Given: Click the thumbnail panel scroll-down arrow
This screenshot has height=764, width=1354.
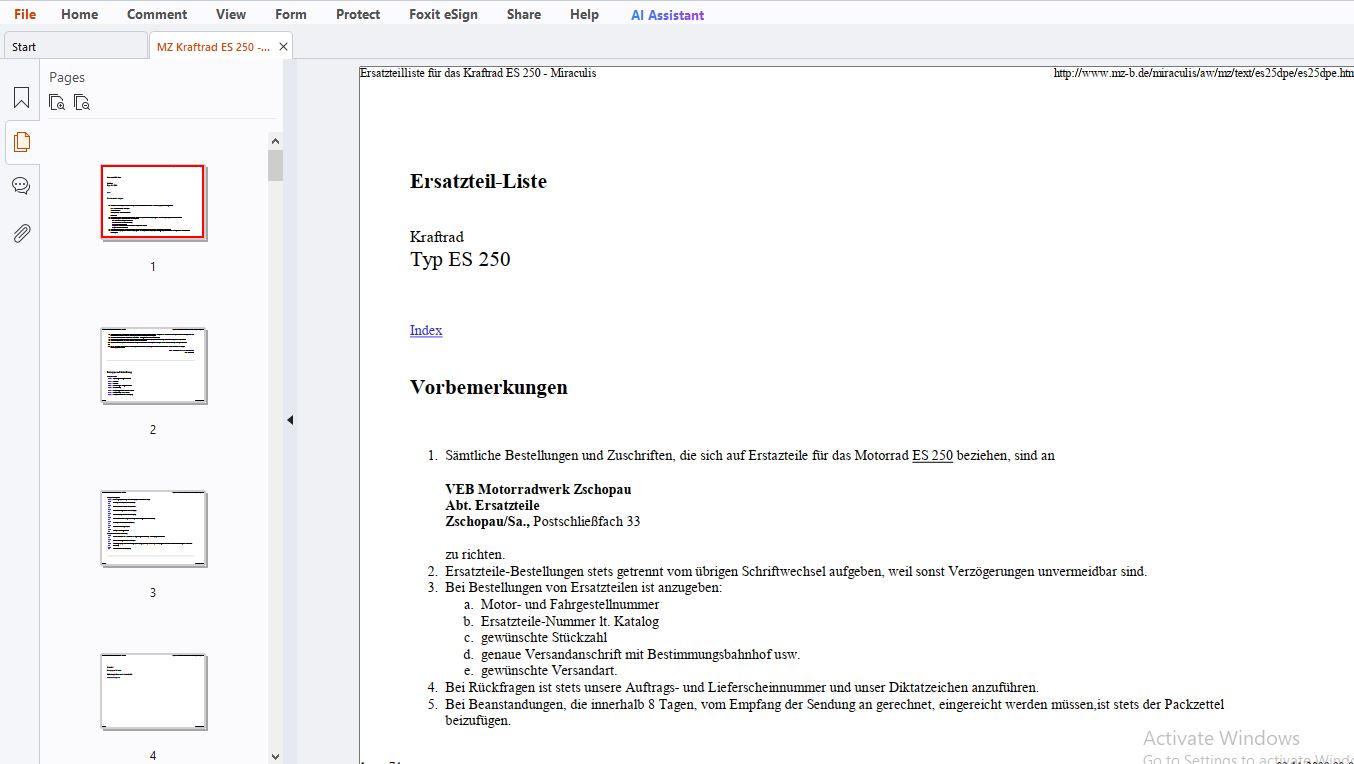Looking at the screenshot, I should [275, 757].
